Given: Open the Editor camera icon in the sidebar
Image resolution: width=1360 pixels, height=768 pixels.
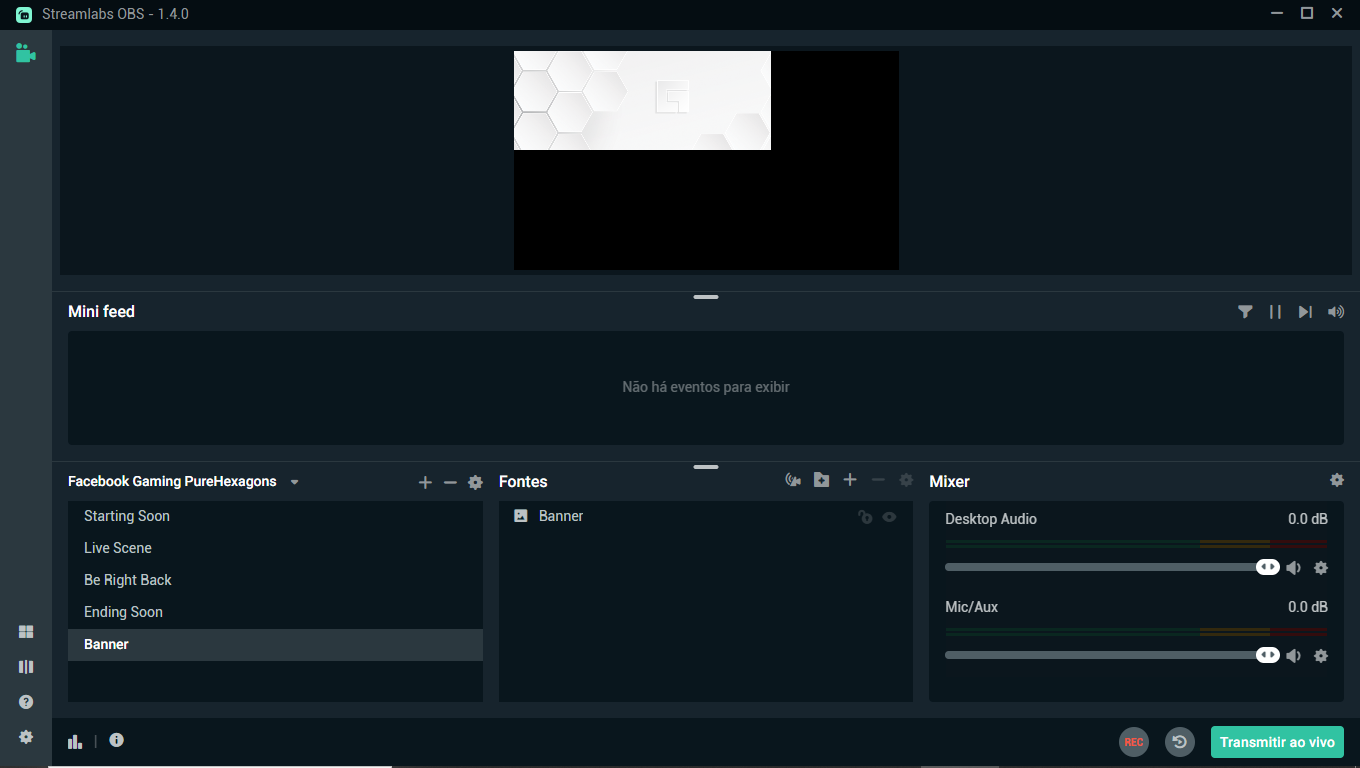Looking at the screenshot, I should click(25, 54).
